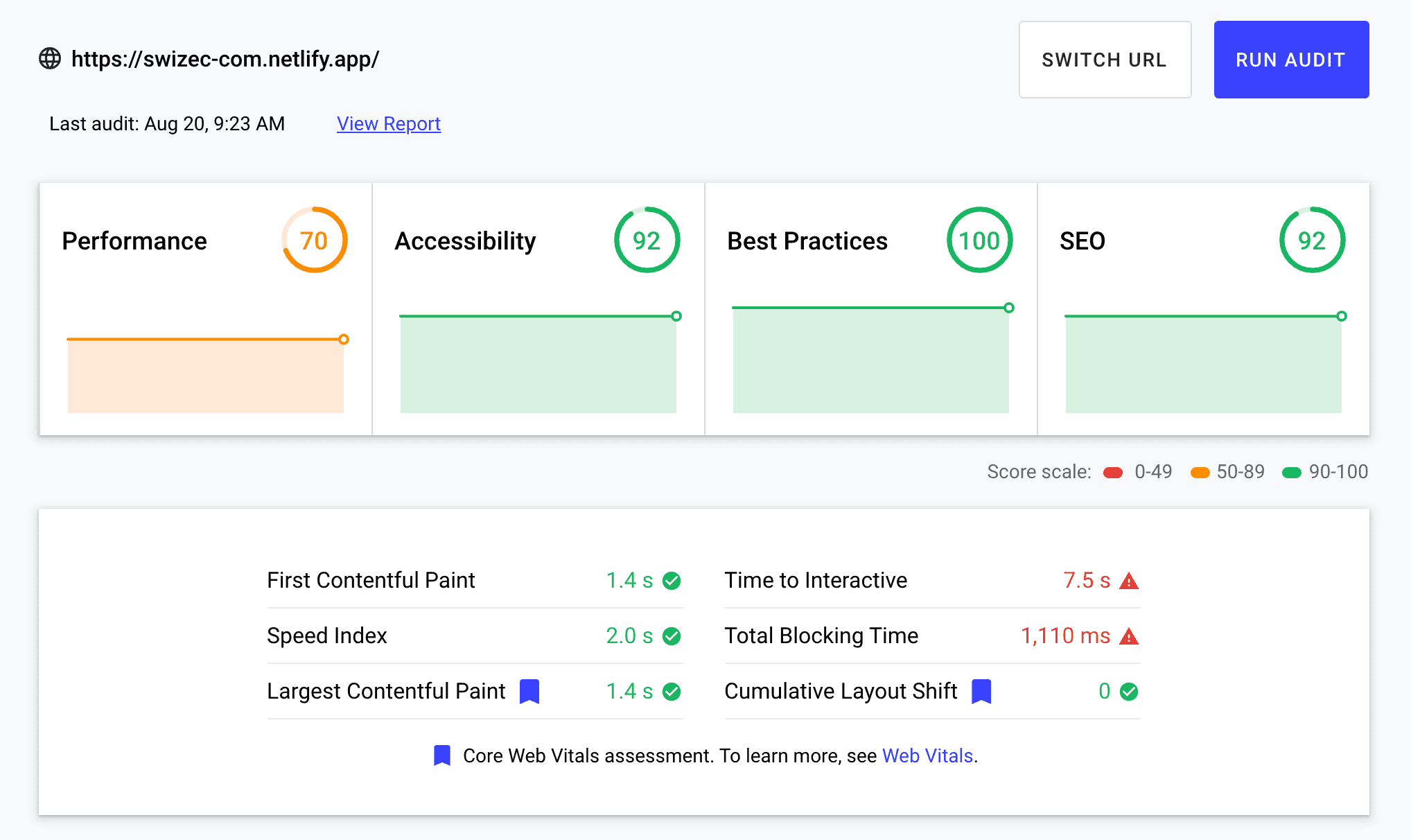Viewport: 1411px width, 840px height.
Task: Open the View Report link
Action: [388, 124]
